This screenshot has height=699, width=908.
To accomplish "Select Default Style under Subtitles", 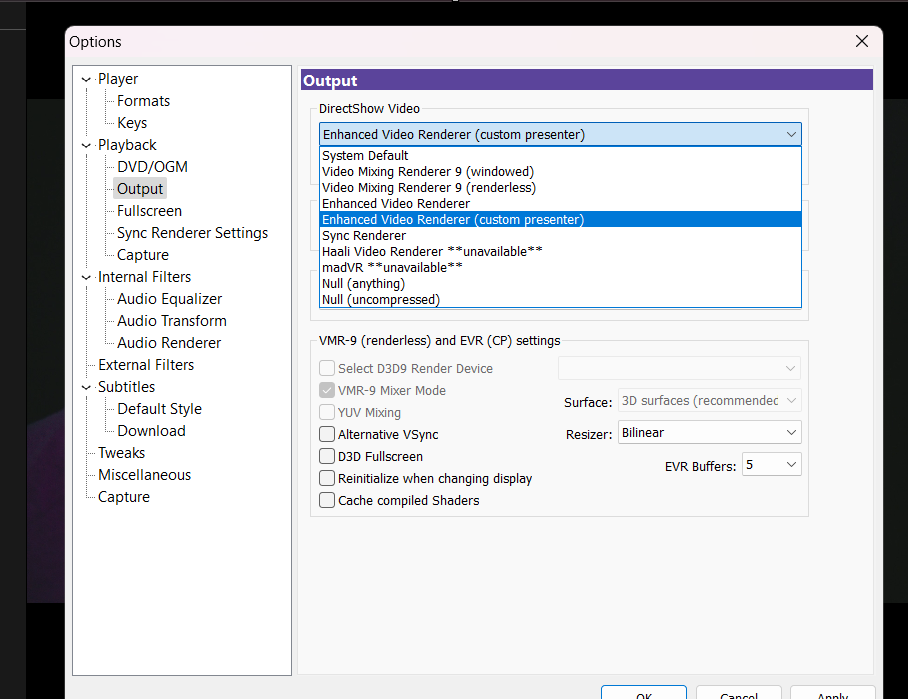I will tap(159, 409).
